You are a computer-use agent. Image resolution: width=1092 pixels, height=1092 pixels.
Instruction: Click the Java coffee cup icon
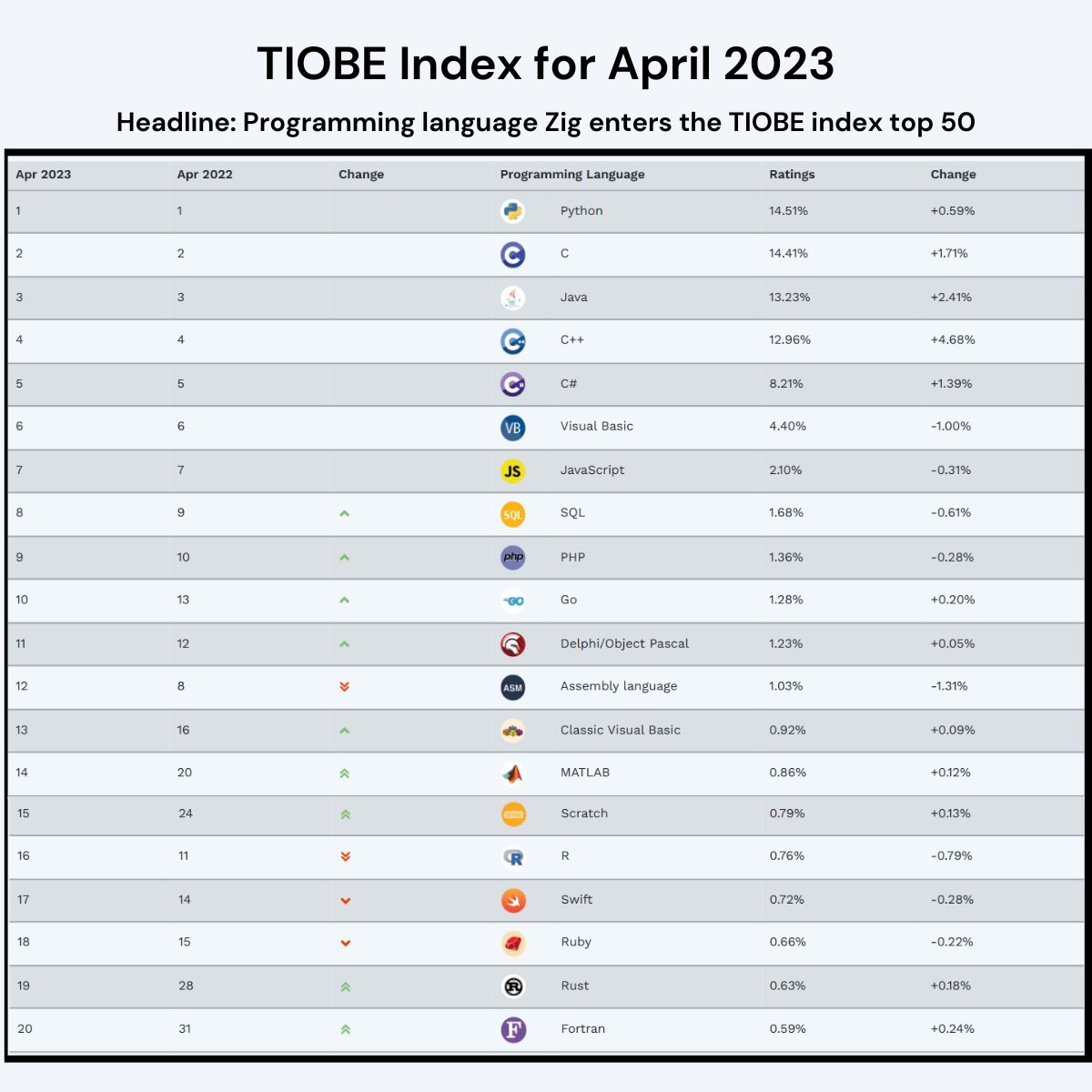click(x=512, y=298)
